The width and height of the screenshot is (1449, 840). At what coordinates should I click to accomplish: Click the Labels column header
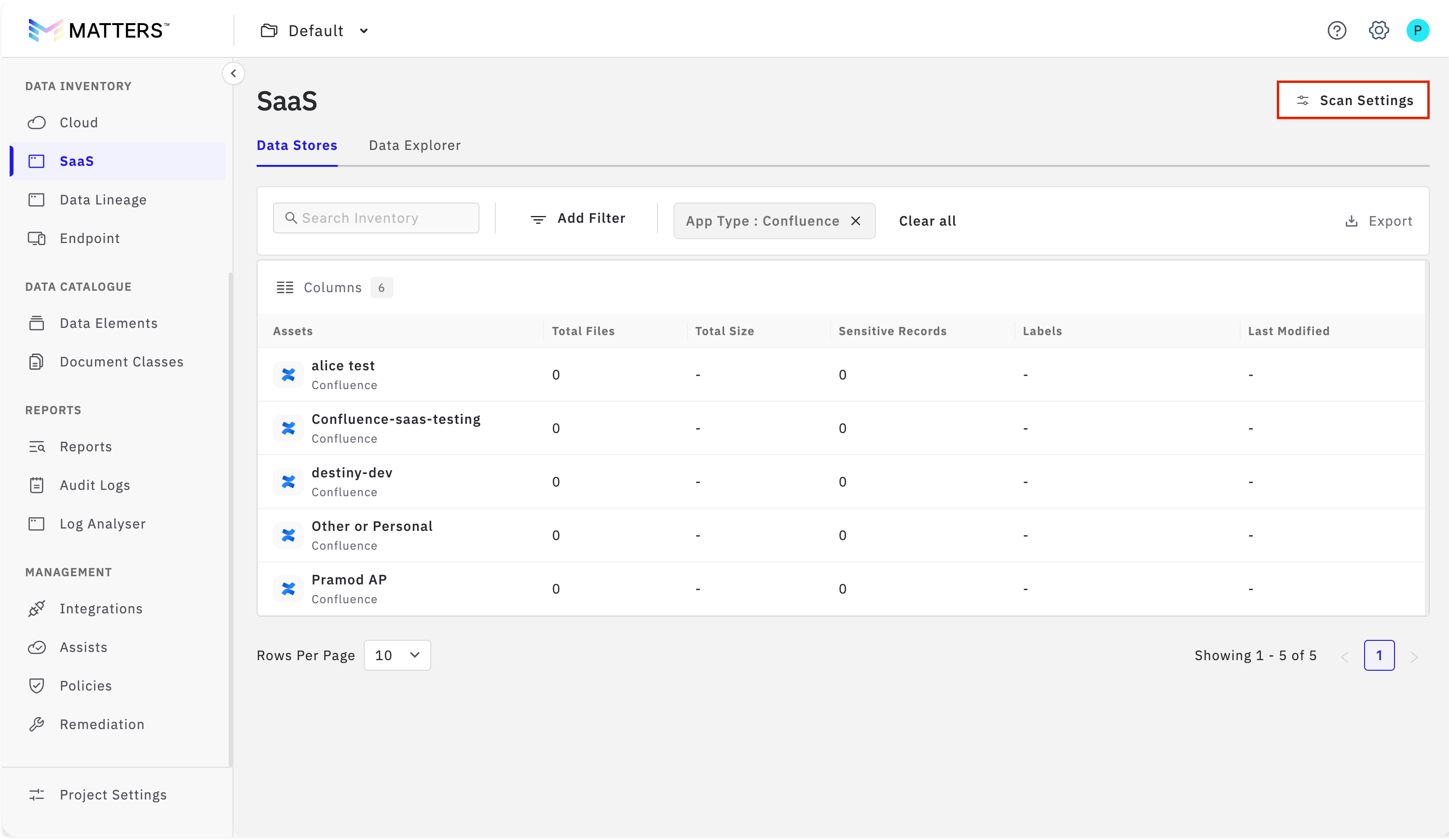(1042, 331)
